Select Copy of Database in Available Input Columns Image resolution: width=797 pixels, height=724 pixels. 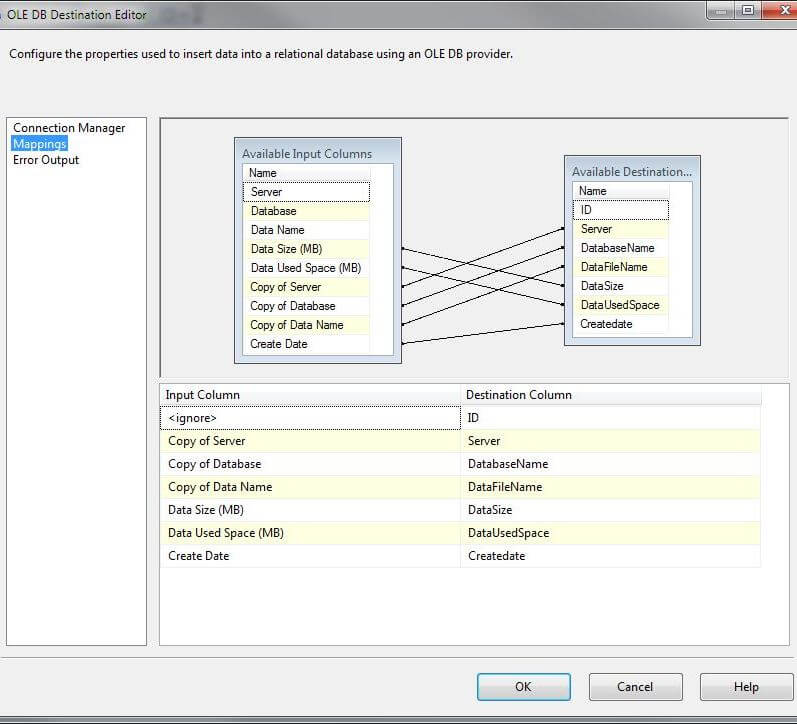point(306,306)
